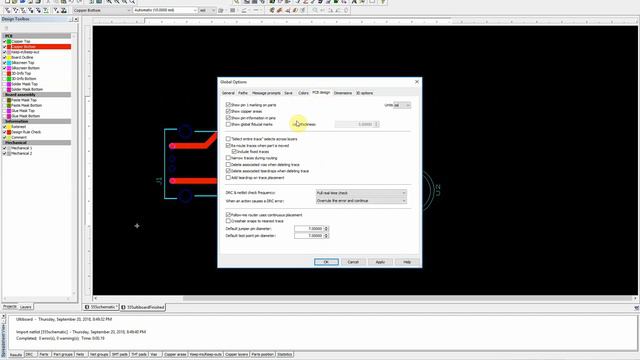Click Default jumper pin diameter field
640x360 pixels.
tap(309, 229)
